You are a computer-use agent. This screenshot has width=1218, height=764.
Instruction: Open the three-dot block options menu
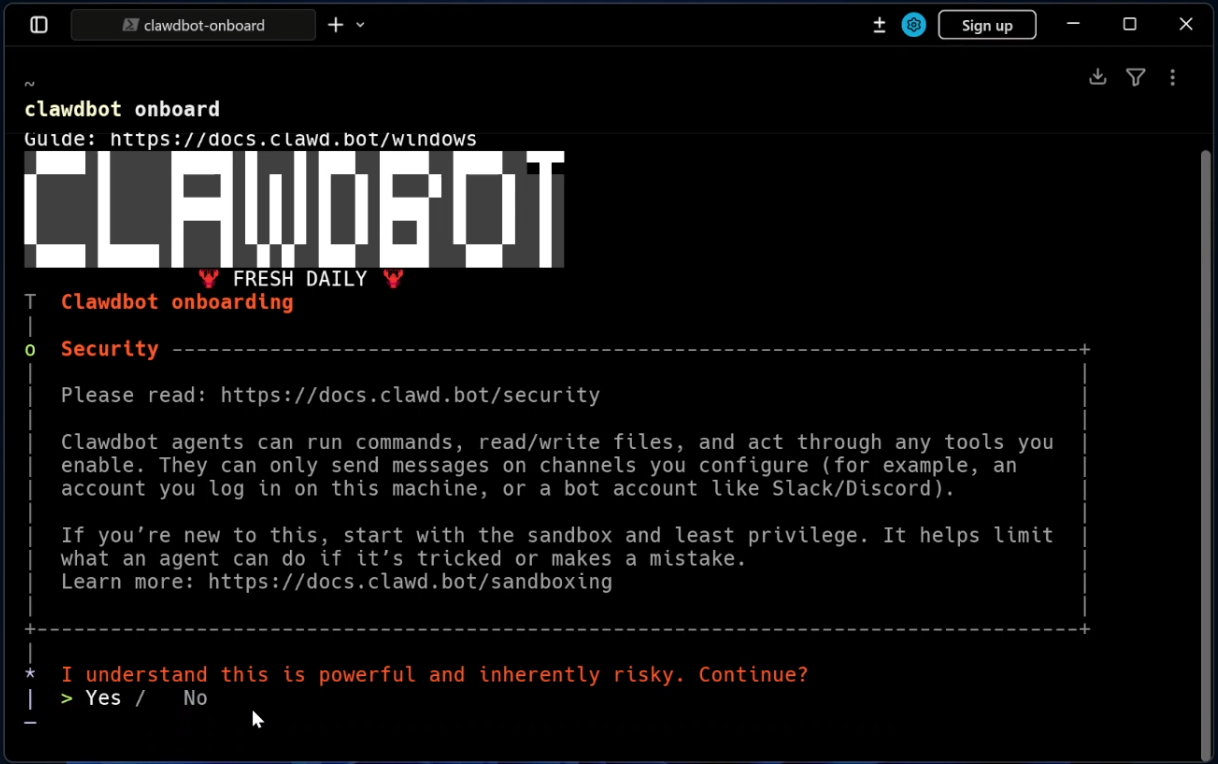click(x=1173, y=77)
